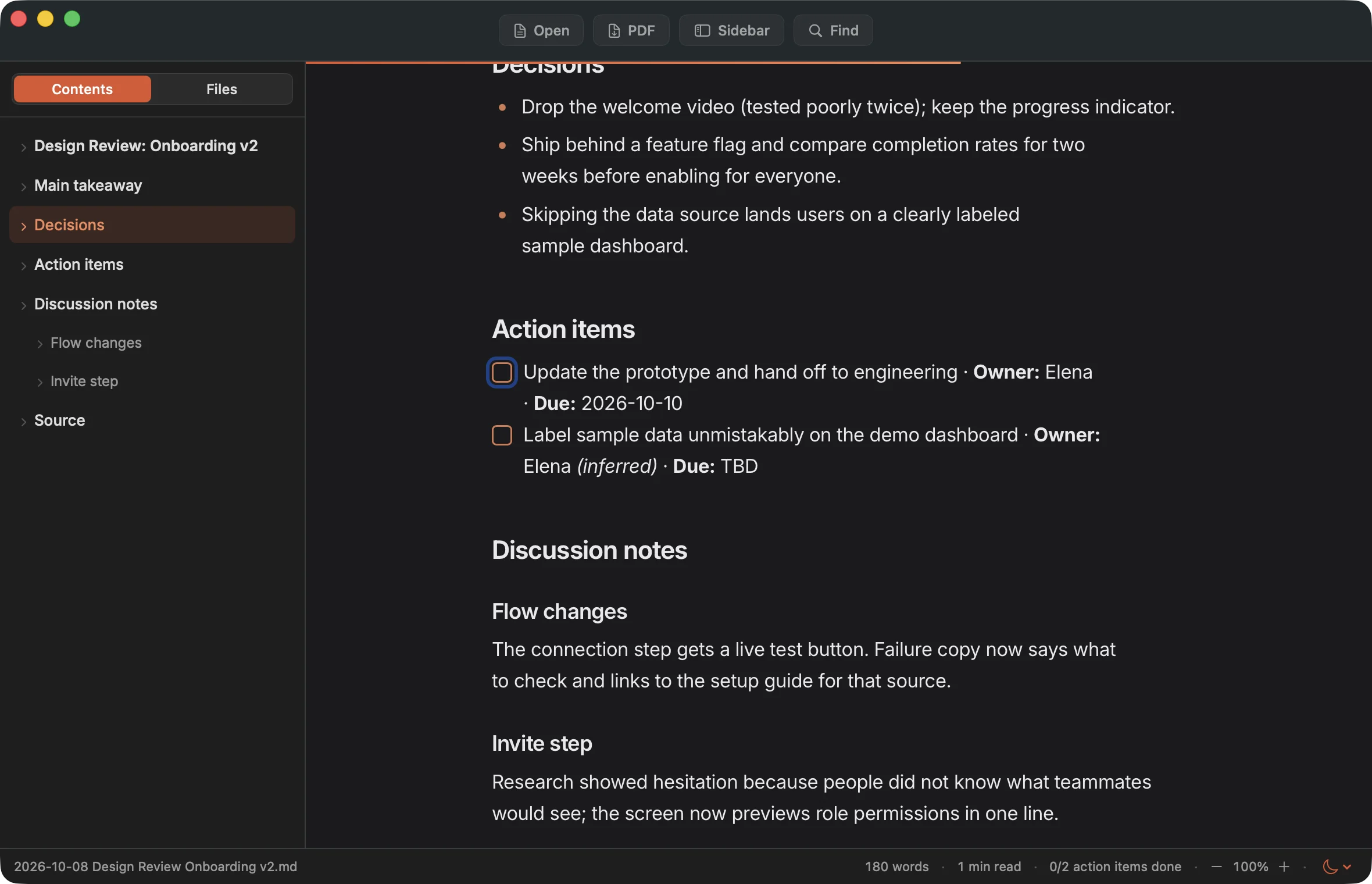Click the Due: TBD text
Image resolution: width=1372 pixels, height=884 pixels.
(715, 466)
